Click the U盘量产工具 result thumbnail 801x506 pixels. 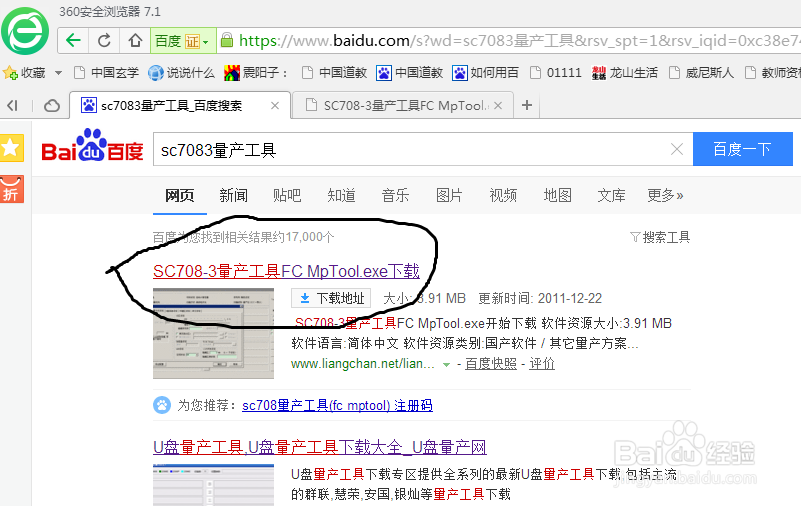coord(214,485)
